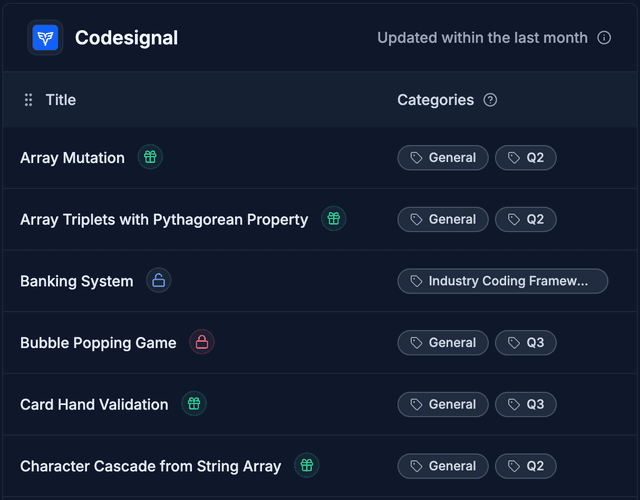Click the help icon next to Categories
The image size is (640, 500).
click(490, 100)
